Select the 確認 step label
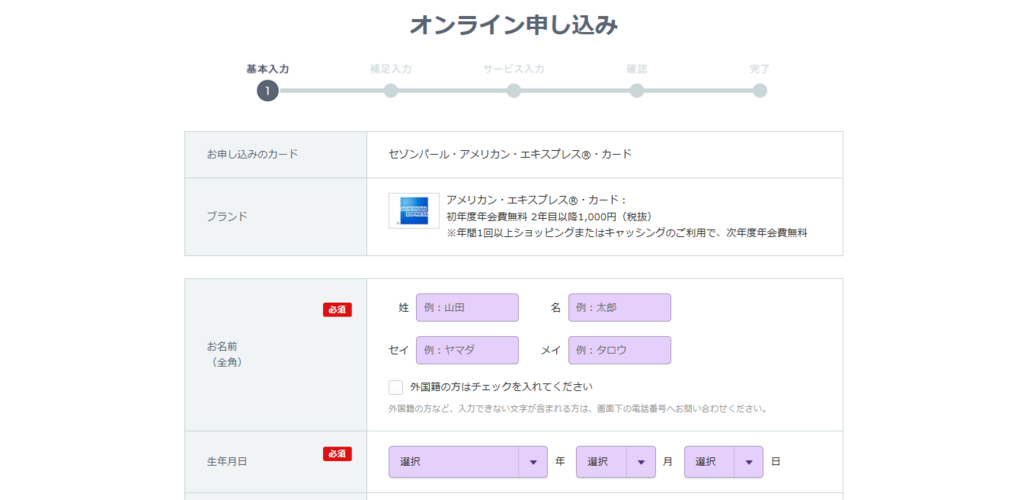 [x=637, y=69]
